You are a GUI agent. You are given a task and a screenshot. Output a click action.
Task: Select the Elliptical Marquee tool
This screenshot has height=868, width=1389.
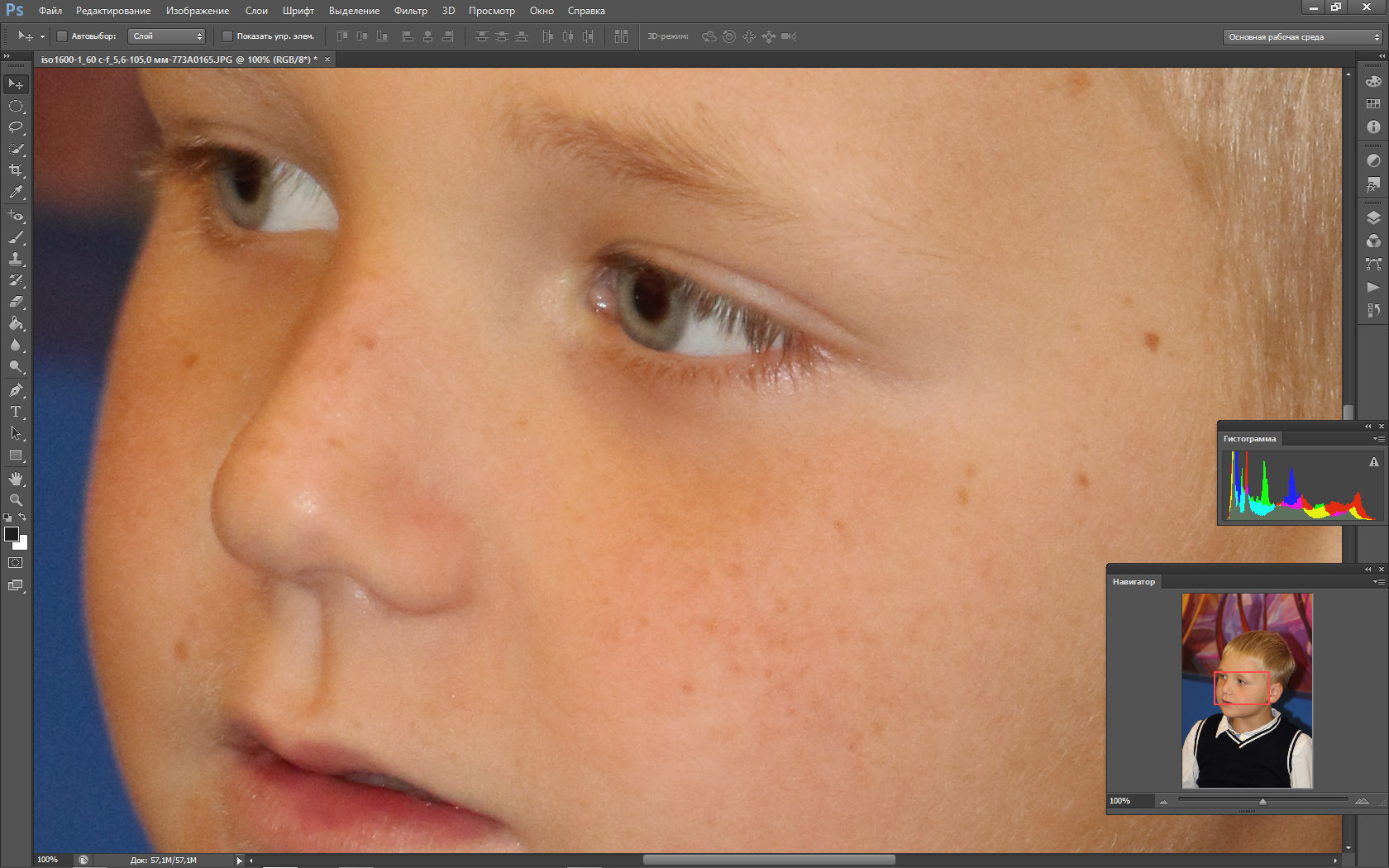coord(16,106)
